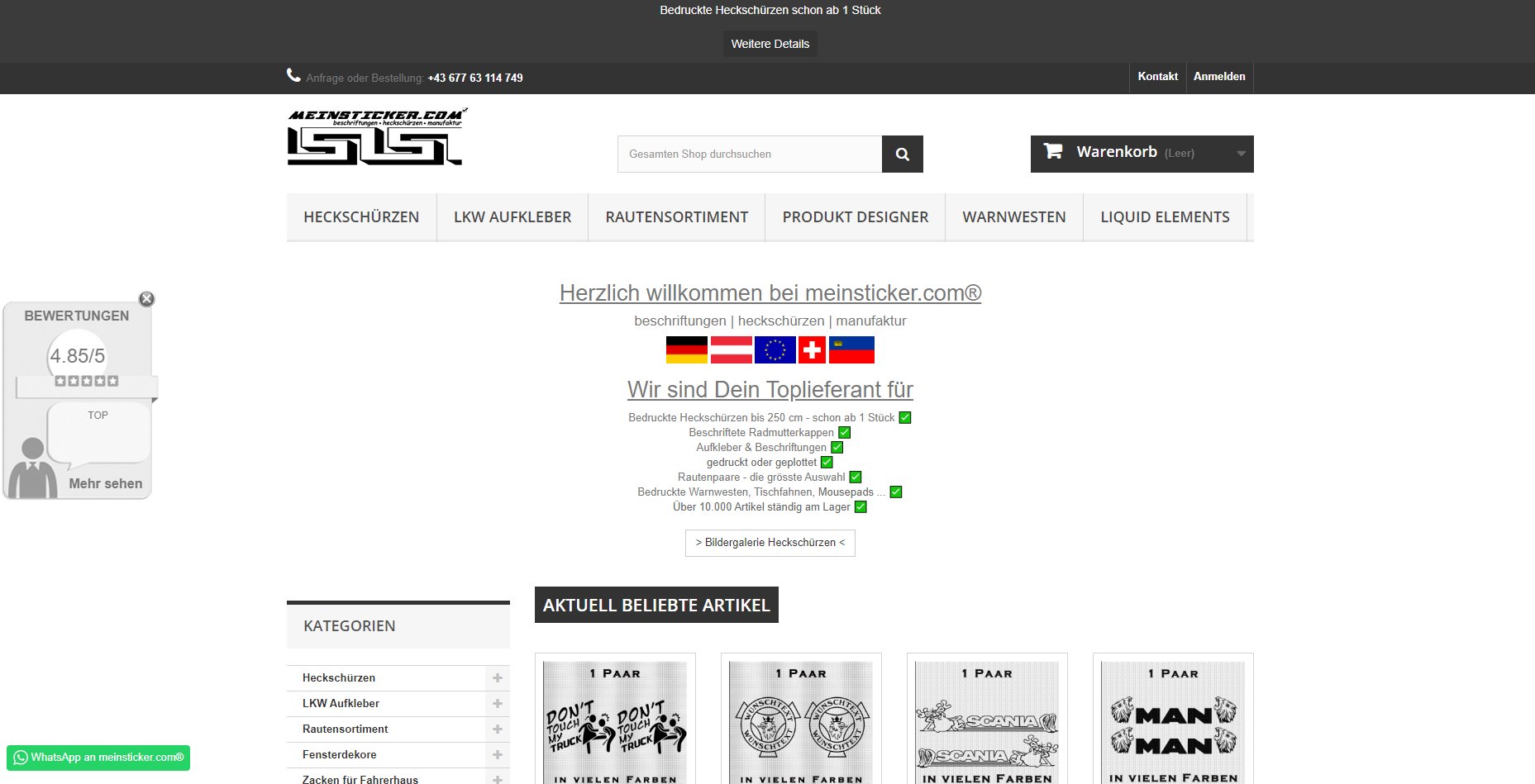
Task: Open the Bildergalerie Heckschürzen link
Action: [x=770, y=543]
